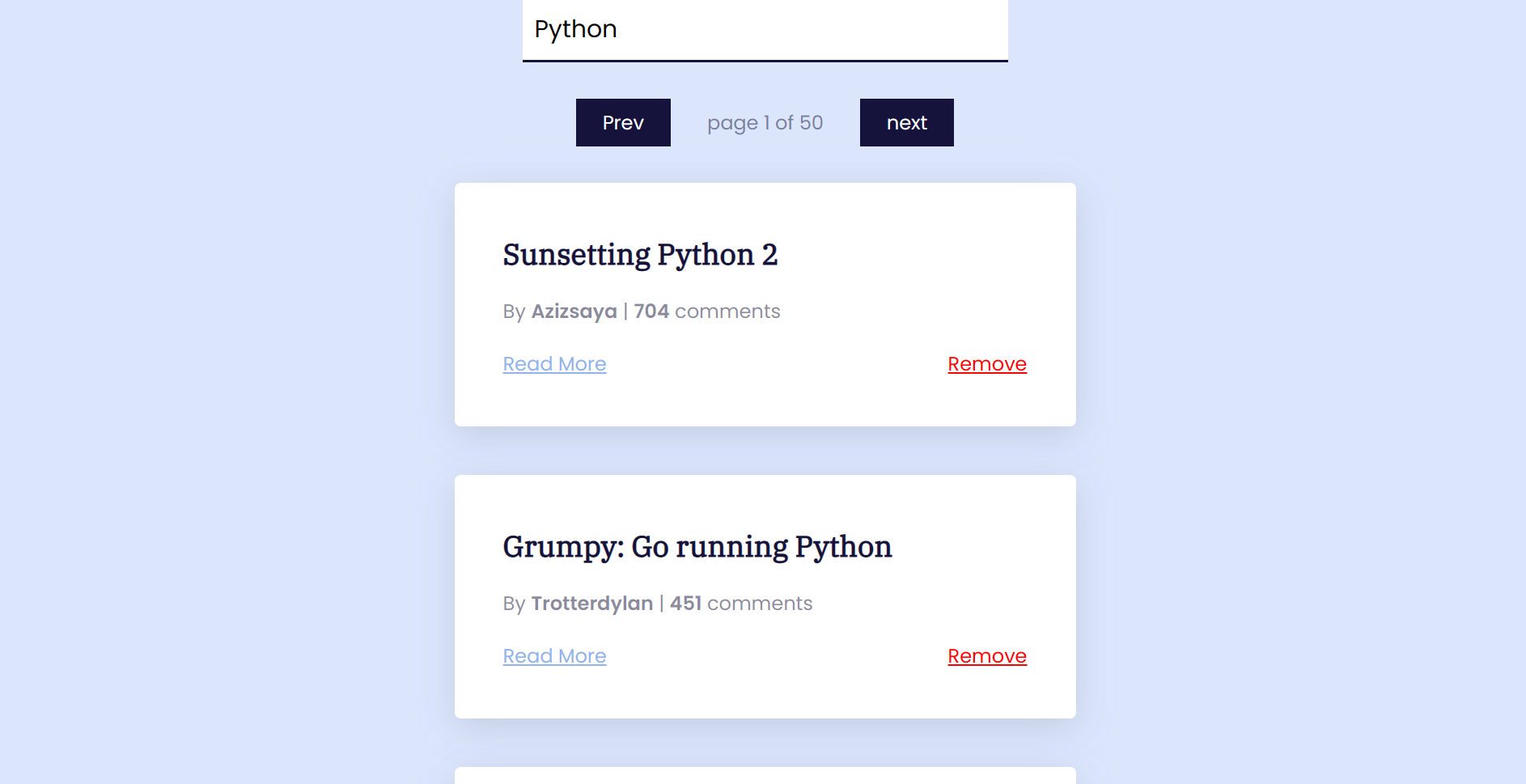Remove the Grumpy: Go running Python article
The image size is (1526, 784).
[x=986, y=655]
